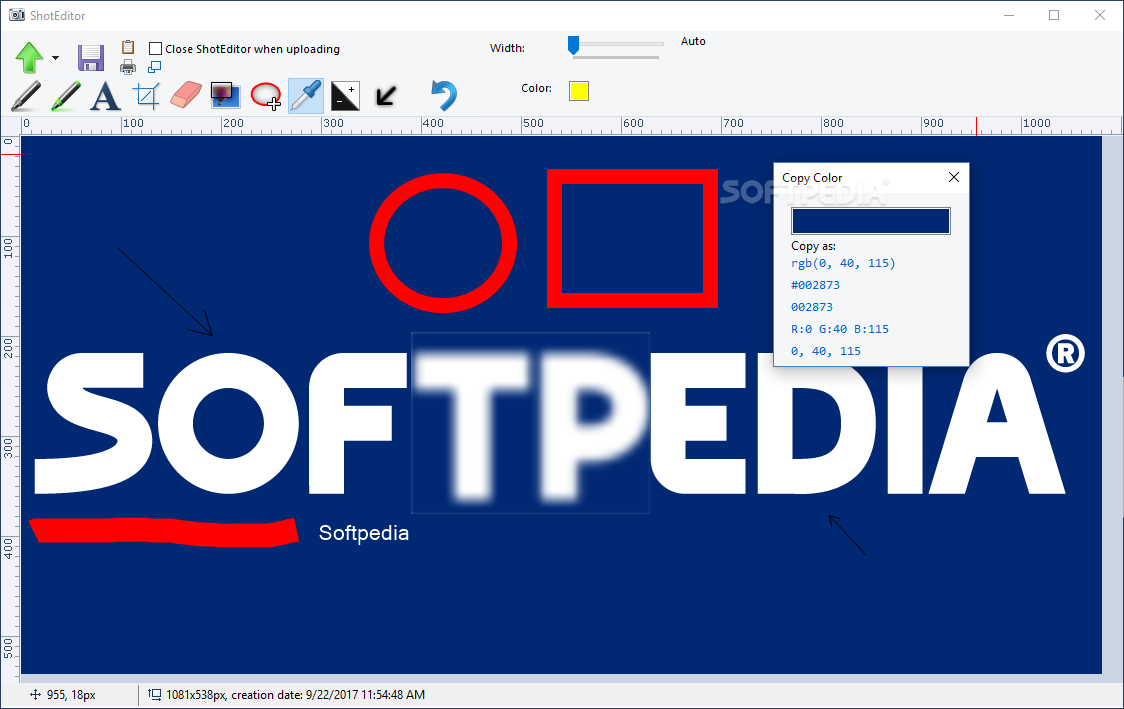
Task: Copy color as rgb(0, 40, 115)
Action: click(843, 263)
